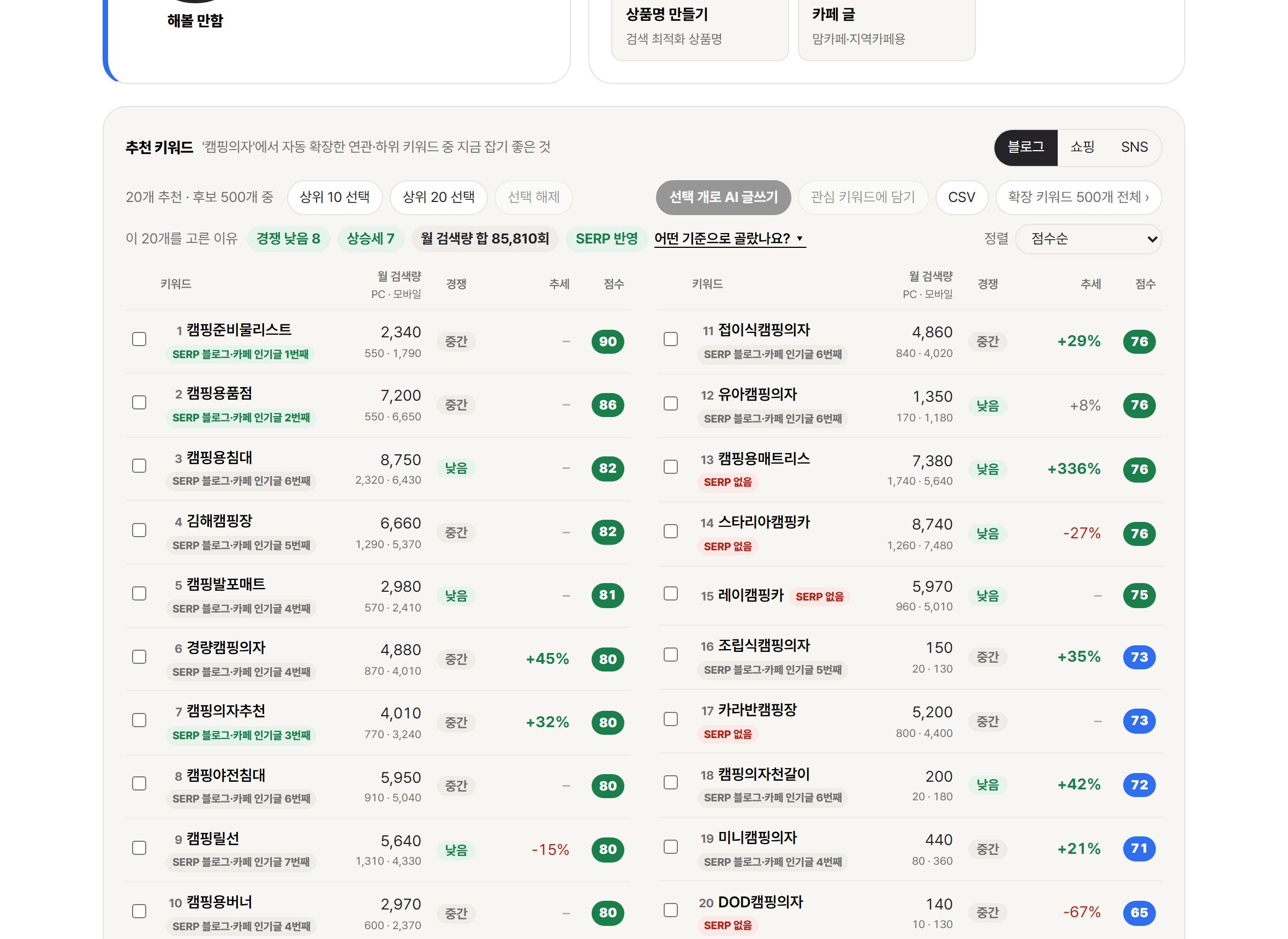Switch to the 쇼핑 tab
The height and width of the screenshot is (939, 1288).
[1082, 147]
